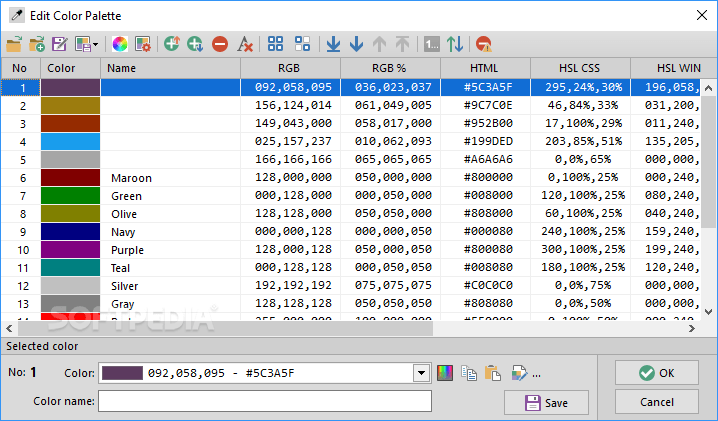Click the vertical scrollbar up arrow
Viewport: 718px width, 421px height.
pos(708,87)
